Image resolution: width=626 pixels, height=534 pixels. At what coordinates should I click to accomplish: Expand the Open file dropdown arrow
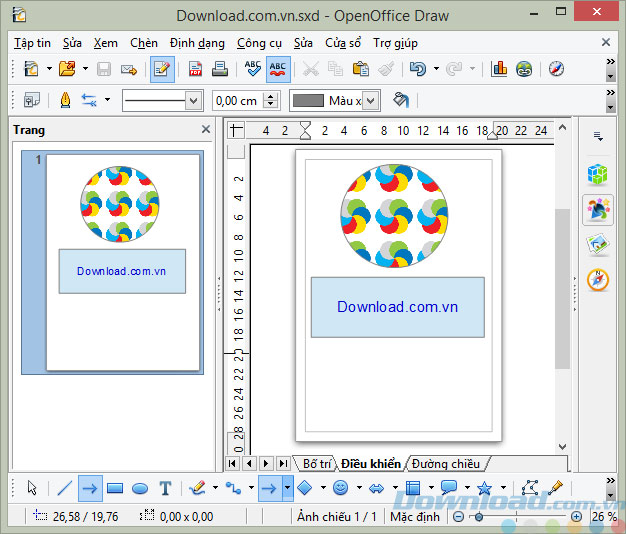pyautogui.click(x=85, y=69)
